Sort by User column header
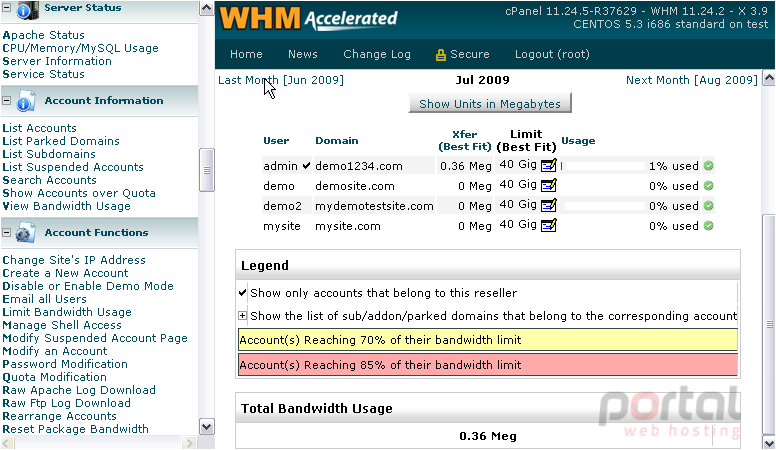The height and width of the screenshot is (450, 776). coord(276,141)
